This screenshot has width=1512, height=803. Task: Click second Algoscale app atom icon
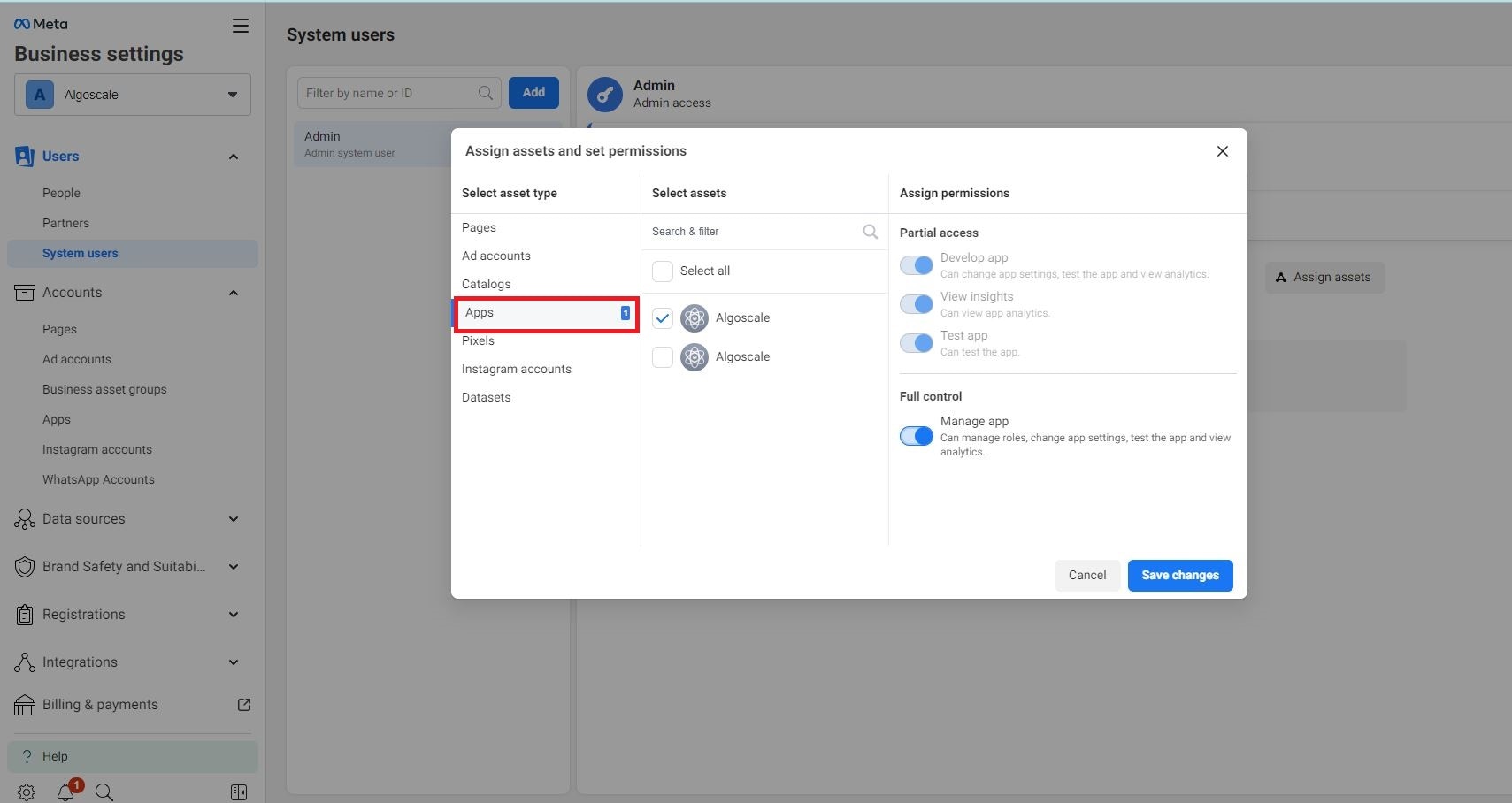[695, 357]
